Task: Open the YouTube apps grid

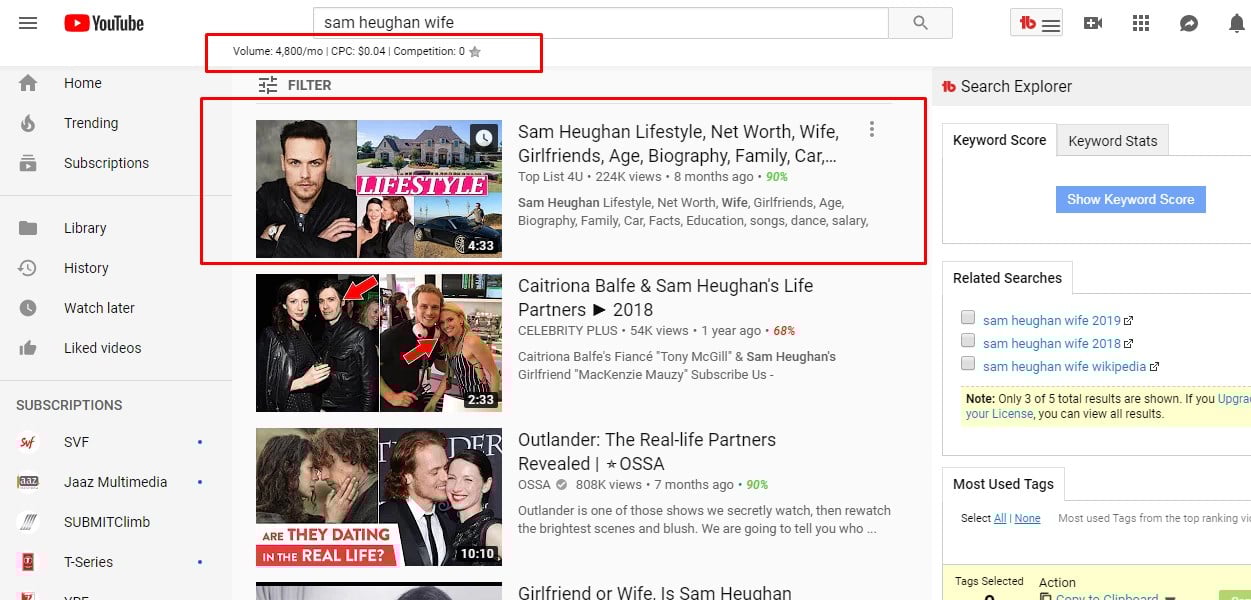Action: 1141,23
